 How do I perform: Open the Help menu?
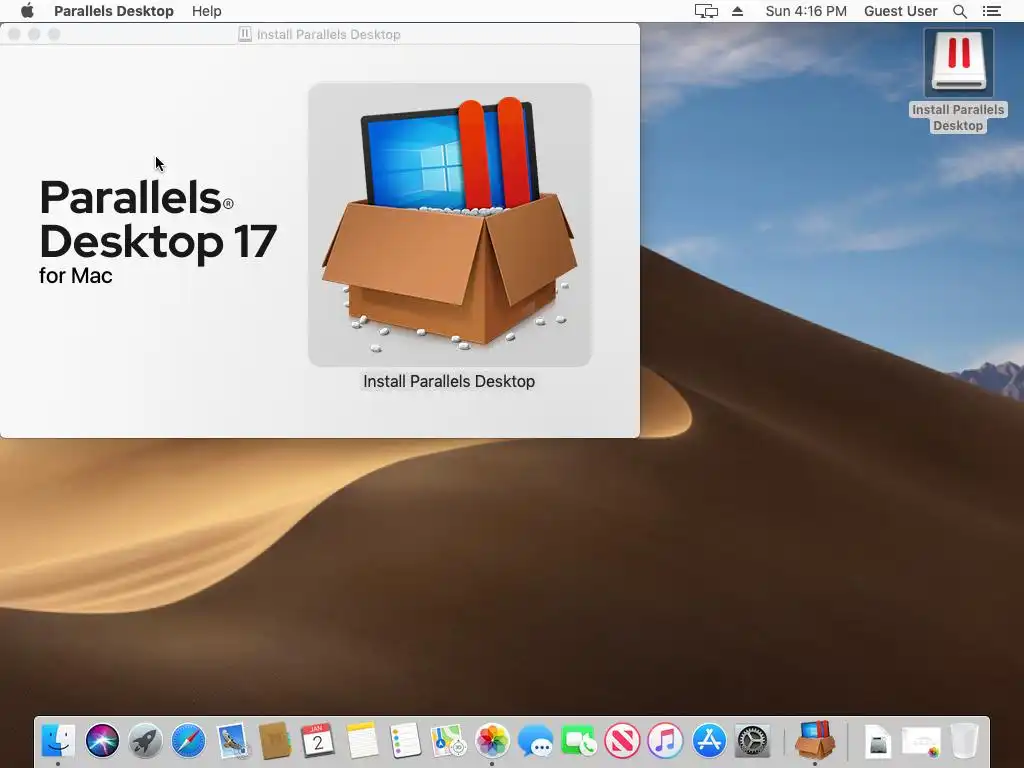pyautogui.click(x=206, y=11)
